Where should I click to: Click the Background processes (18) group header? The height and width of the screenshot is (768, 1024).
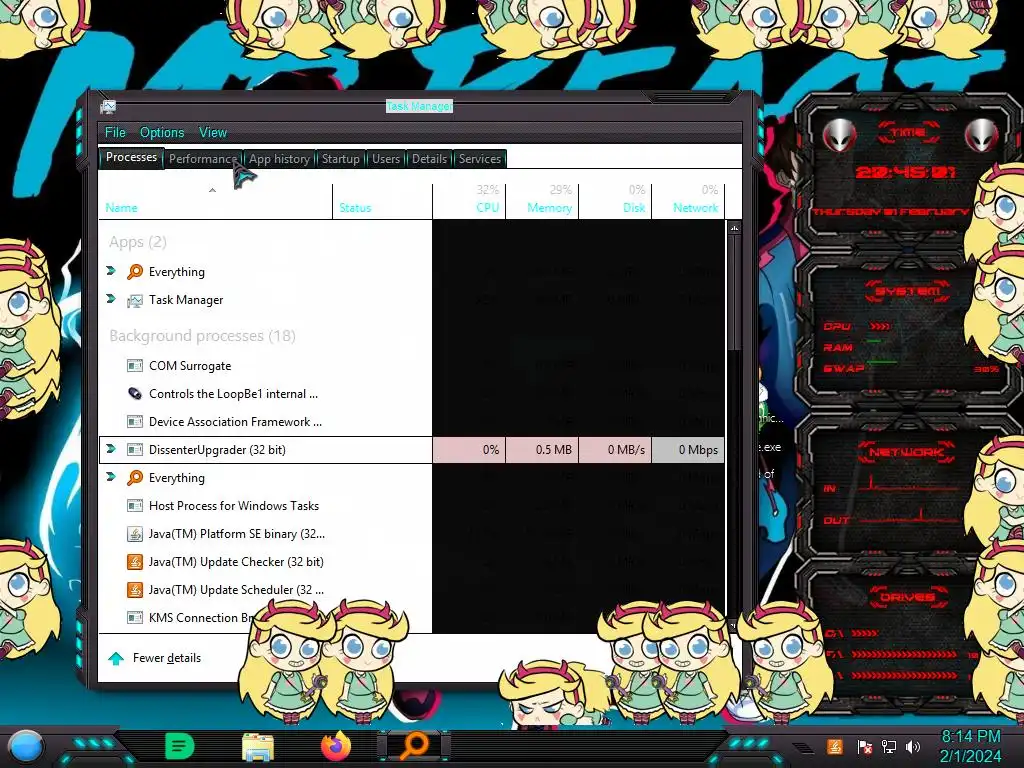pos(202,336)
